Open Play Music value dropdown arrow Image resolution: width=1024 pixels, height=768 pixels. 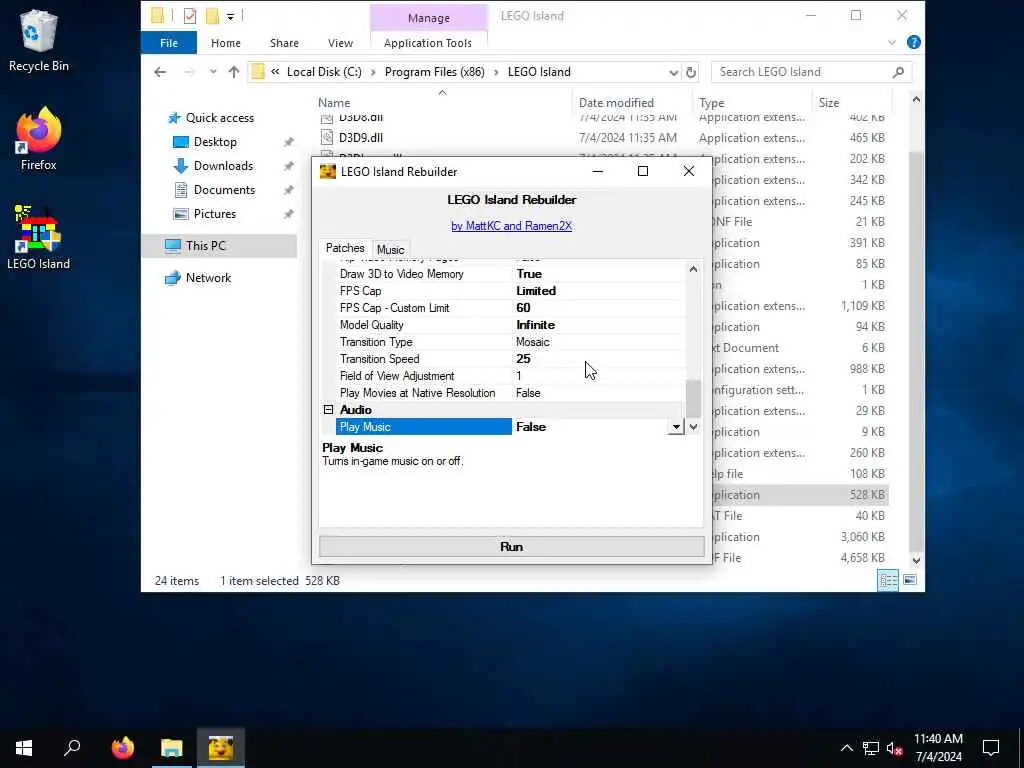676,427
